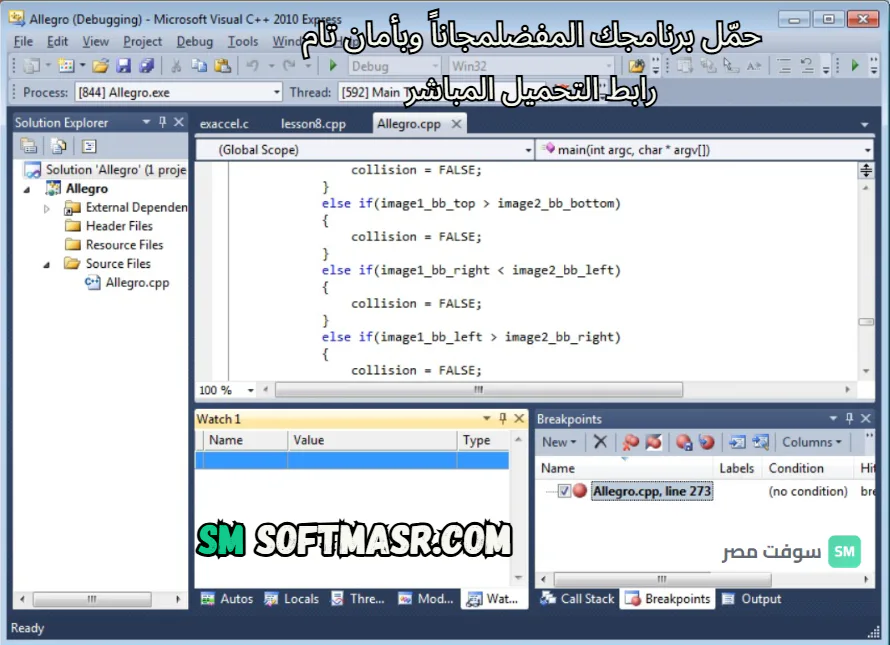Open the New breakpoint dropdown
This screenshot has width=890, height=645.
tap(559, 442)
